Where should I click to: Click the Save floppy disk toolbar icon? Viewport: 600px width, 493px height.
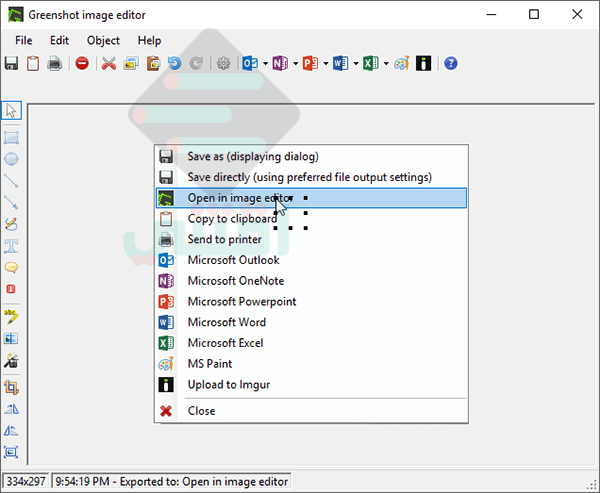point(11,64)
